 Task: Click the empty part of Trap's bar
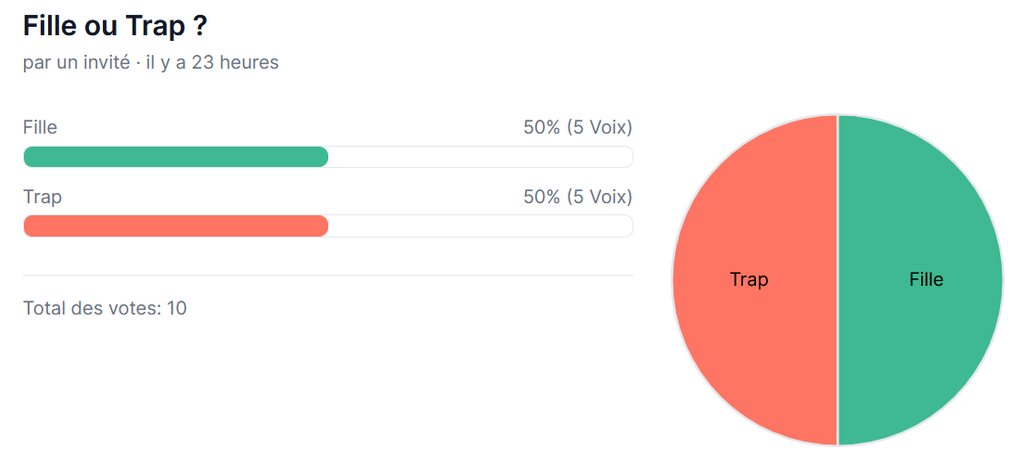(480, 226)
